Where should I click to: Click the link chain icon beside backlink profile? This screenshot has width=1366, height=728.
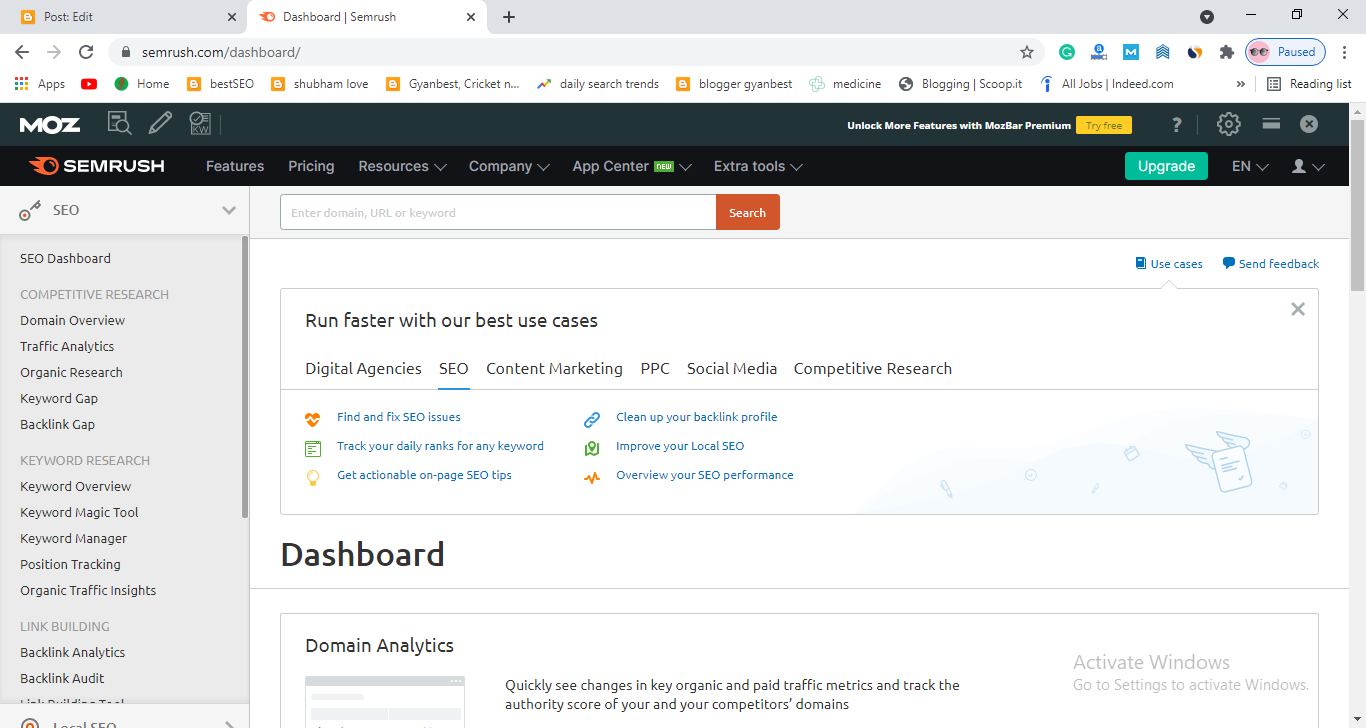tap(592, 419)
